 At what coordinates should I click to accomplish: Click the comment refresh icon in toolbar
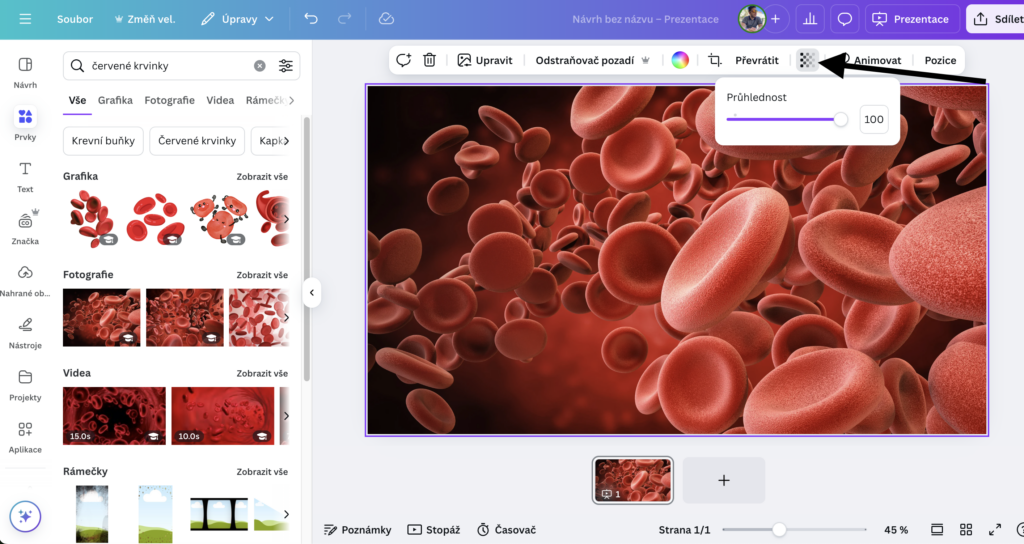[403, 60]
